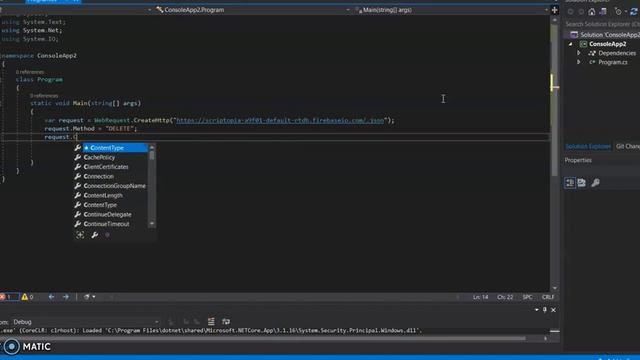Click 'request.Method' code line
The image size is (640, 360).
91,129
